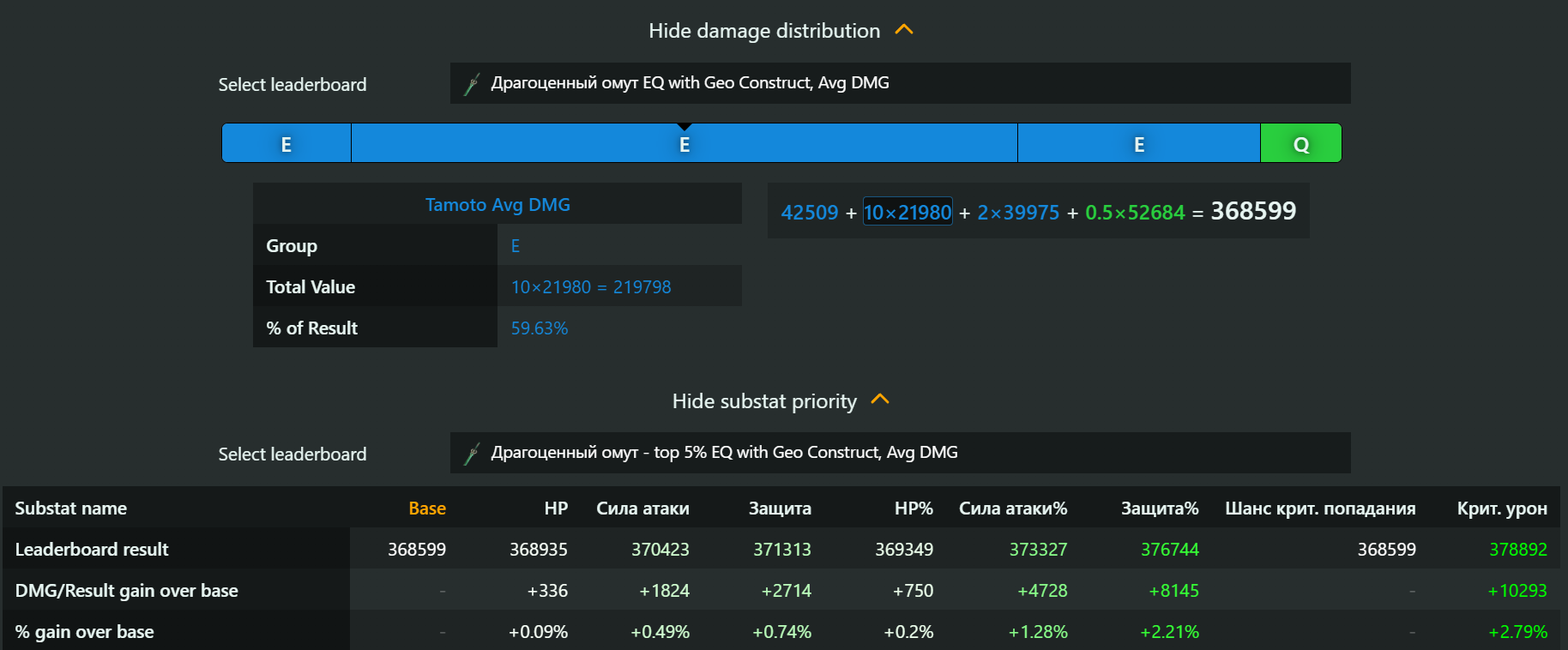1568x650 pixels.
Task: Click the 370423 leaderboard result cell
Action: pyautogui.click(x=660, y=550)
